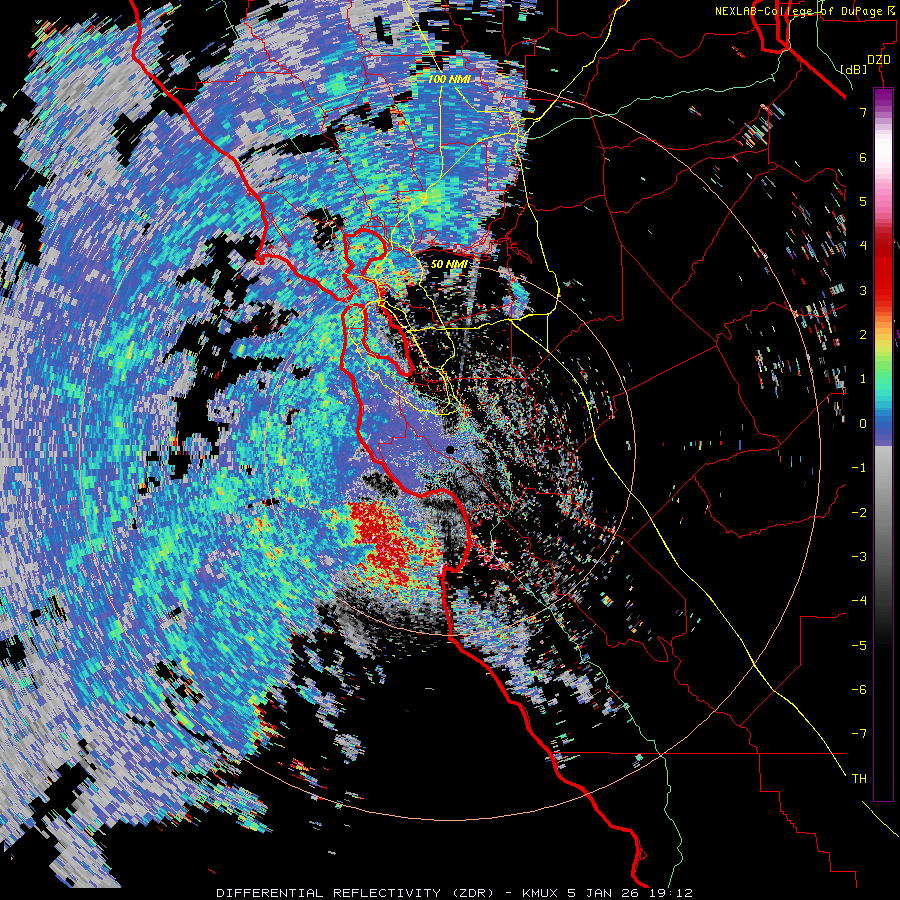
Task: Click the -6 value on color scale
Action: click(x=859, y=690)
